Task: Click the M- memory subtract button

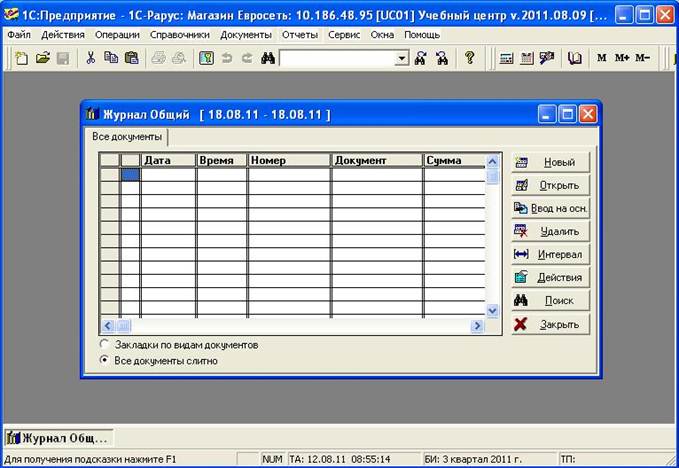Action: pyautogui.click(x=643, y=58)
